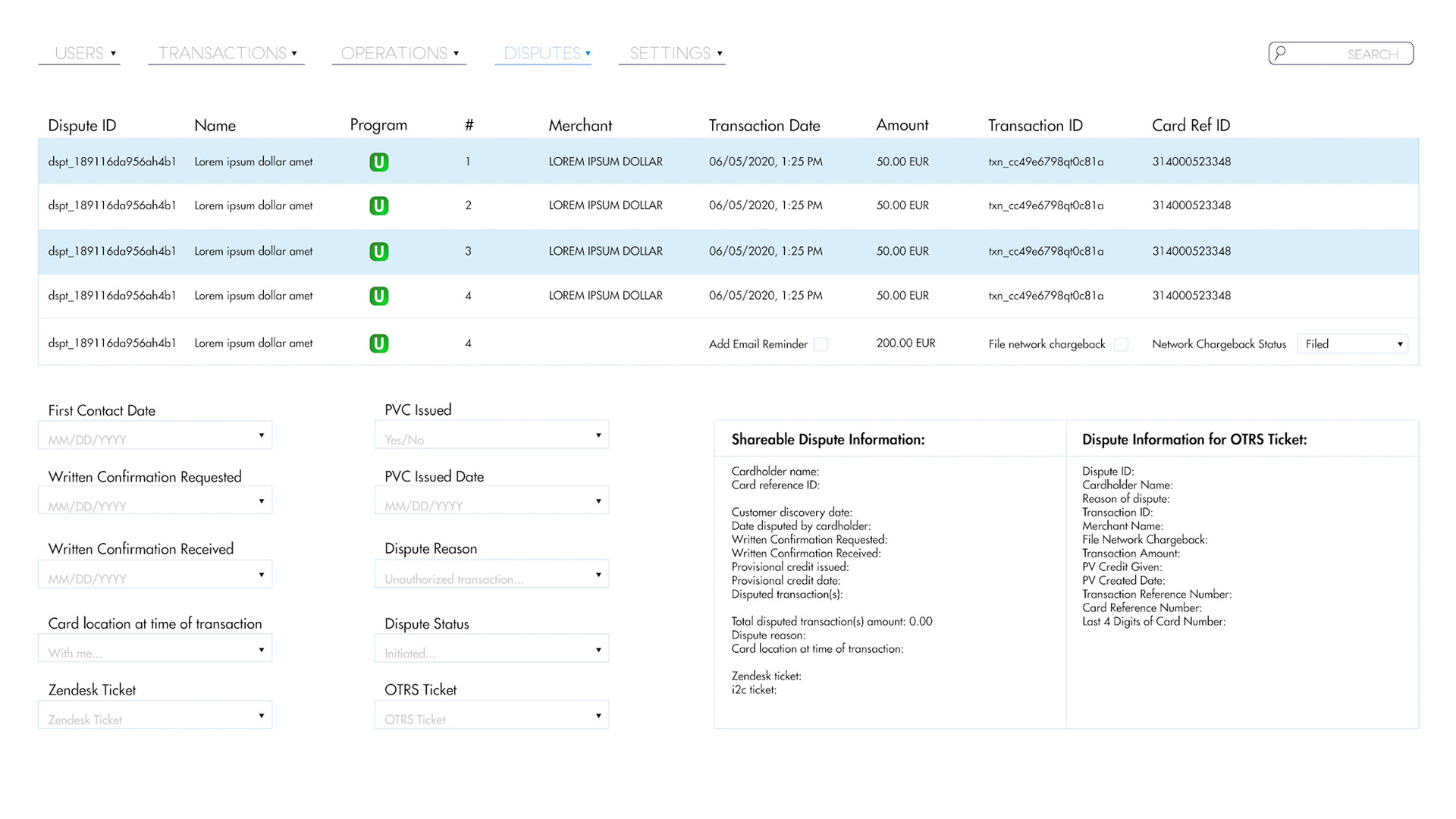Click the green U program icon in row 1
This screenshot has width=1456, height=819.
(x=378, y=162)
